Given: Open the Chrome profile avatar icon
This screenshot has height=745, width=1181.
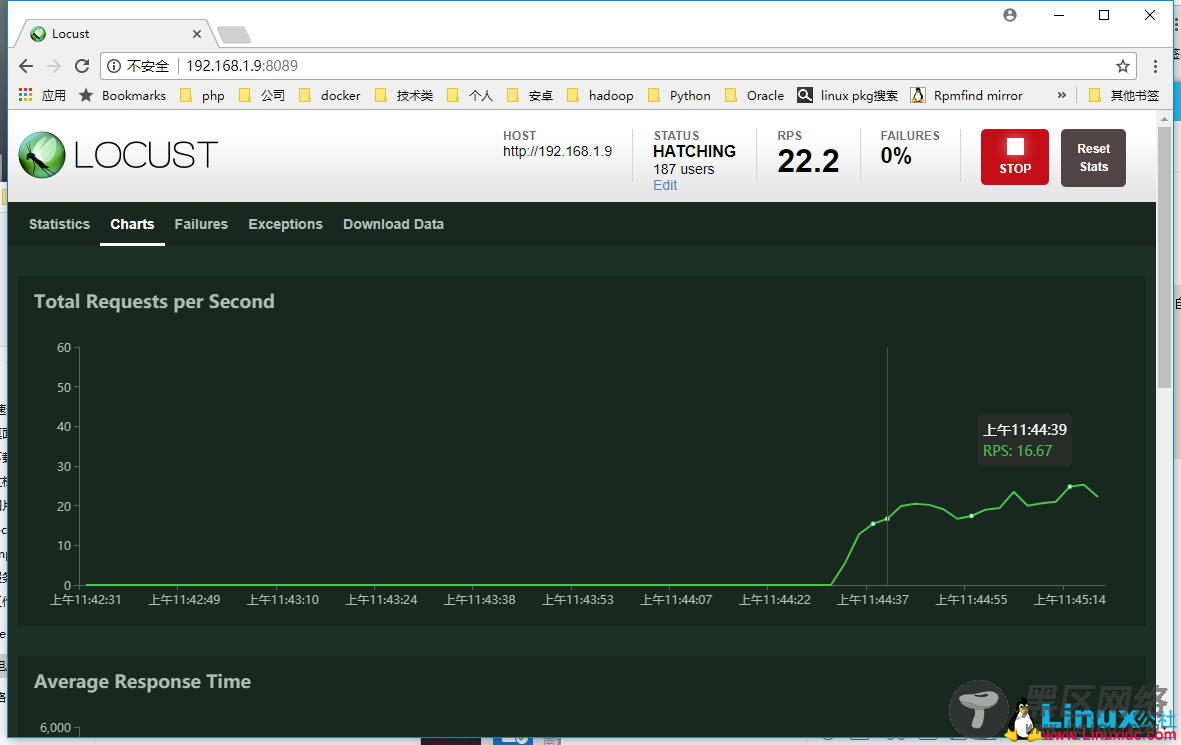Looking at the screenshot, I should pyautogui.click(x=1010, y=15).
